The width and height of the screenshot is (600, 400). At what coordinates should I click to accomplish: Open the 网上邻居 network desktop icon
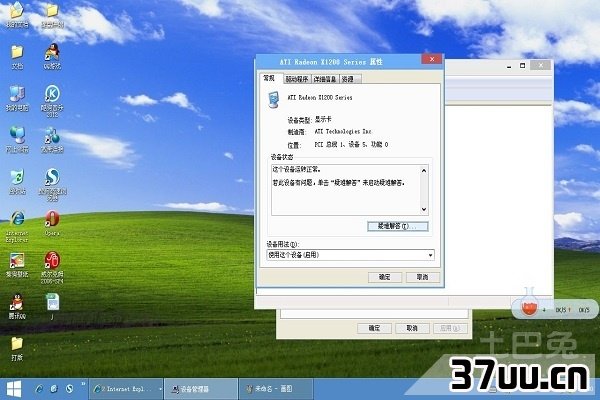17,135
